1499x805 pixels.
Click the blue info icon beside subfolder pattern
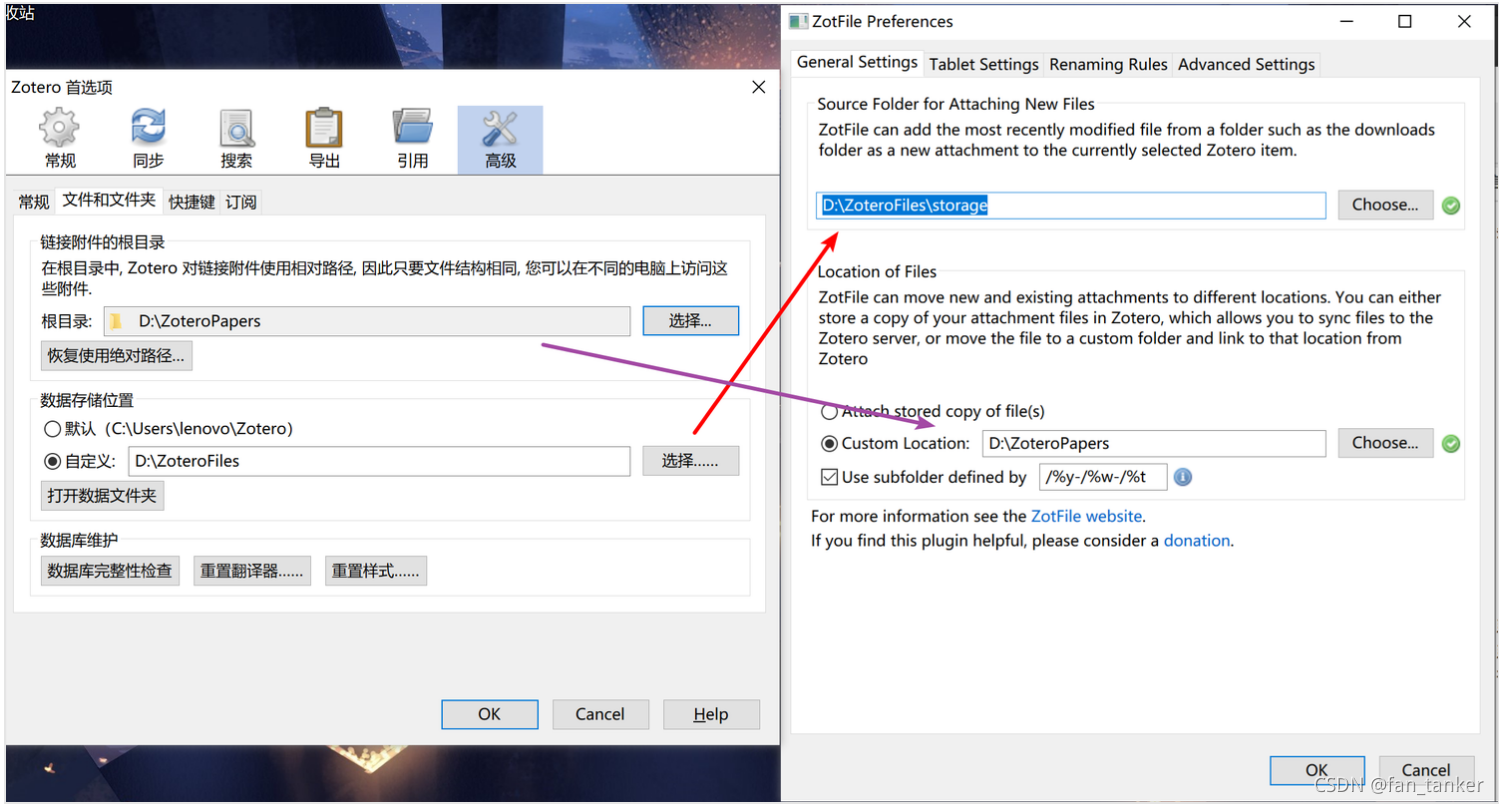[x=1182, y=477]
